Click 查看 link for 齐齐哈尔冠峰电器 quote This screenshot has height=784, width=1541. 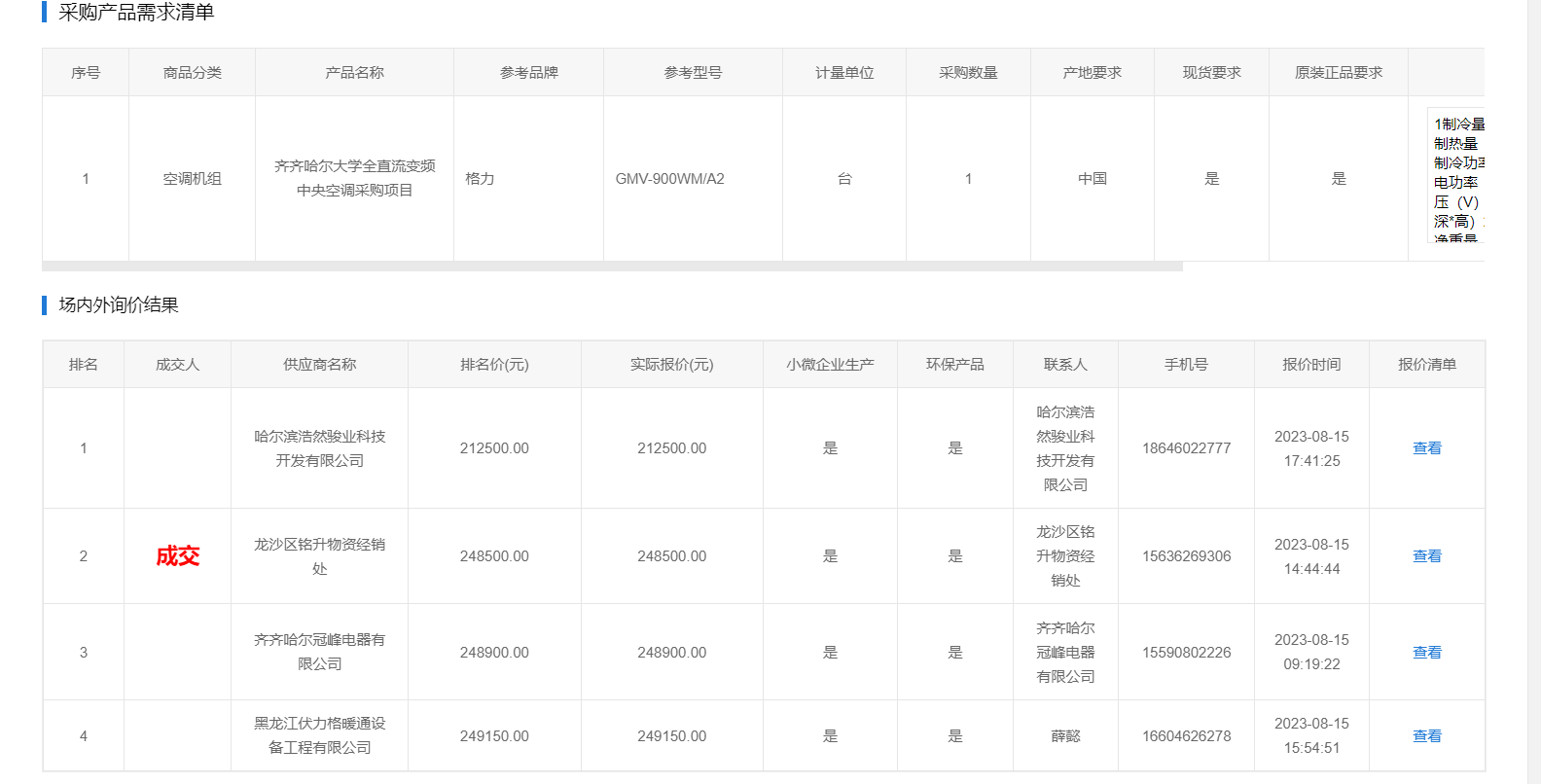(x=1426, y=653)
